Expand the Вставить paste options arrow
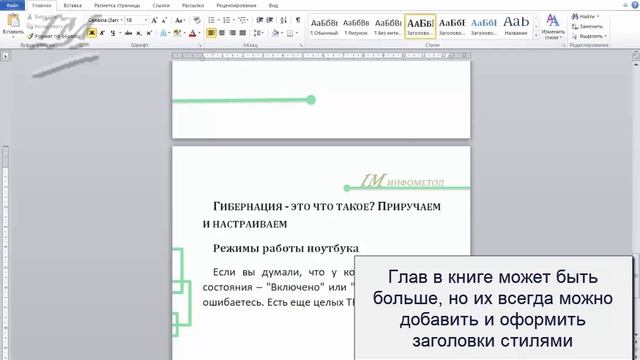Image resolution: width=640 pixels, height=360 pixels. (13, 37)
